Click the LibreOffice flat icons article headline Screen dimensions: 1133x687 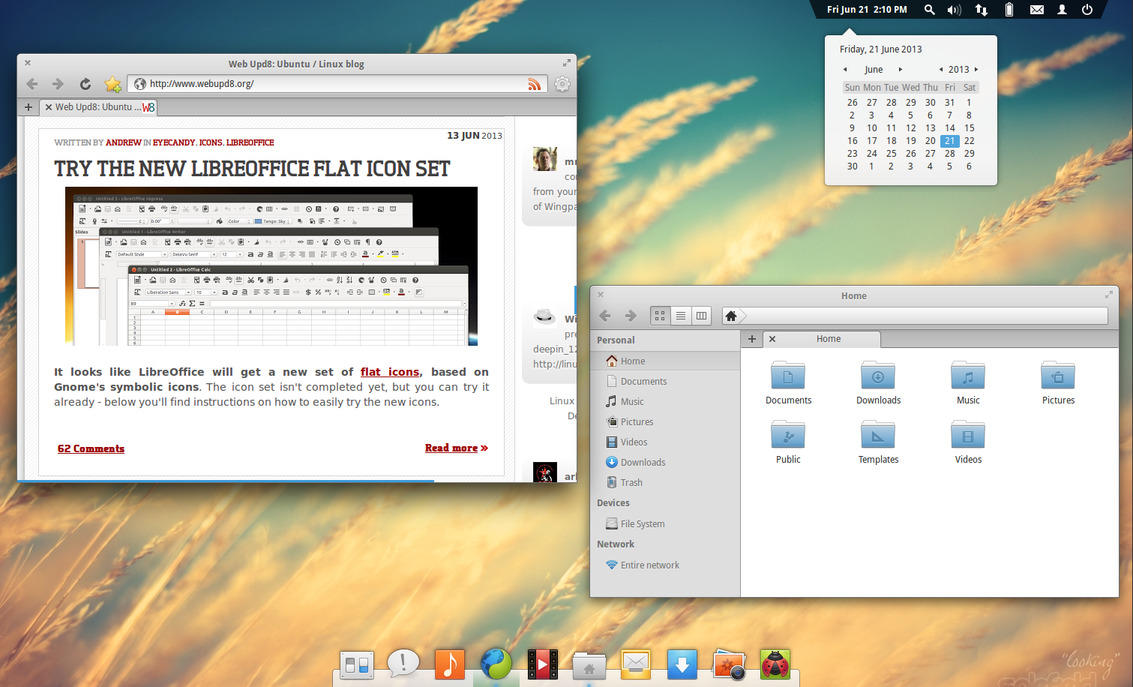coord(252,169)
